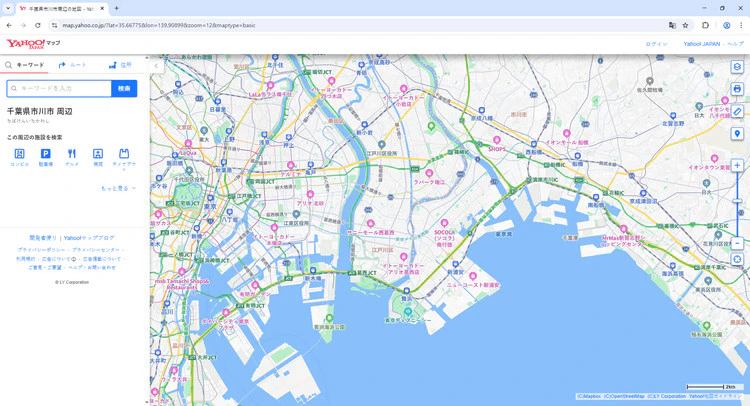The height and width of the screenshot is (406, 750).
Task: Open the map layers panel
Action: click(x=737, y=67)
